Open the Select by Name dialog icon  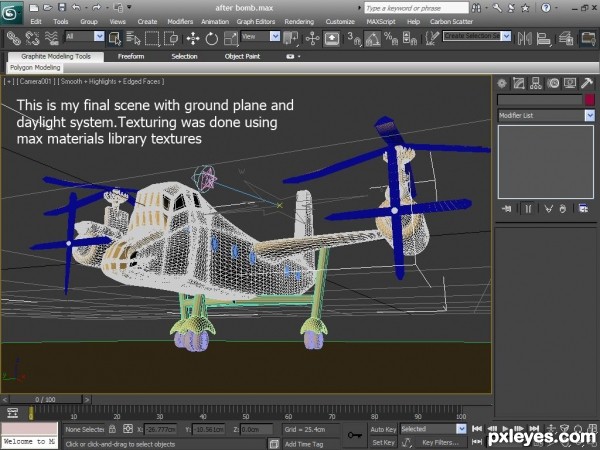tap(133, 39)
